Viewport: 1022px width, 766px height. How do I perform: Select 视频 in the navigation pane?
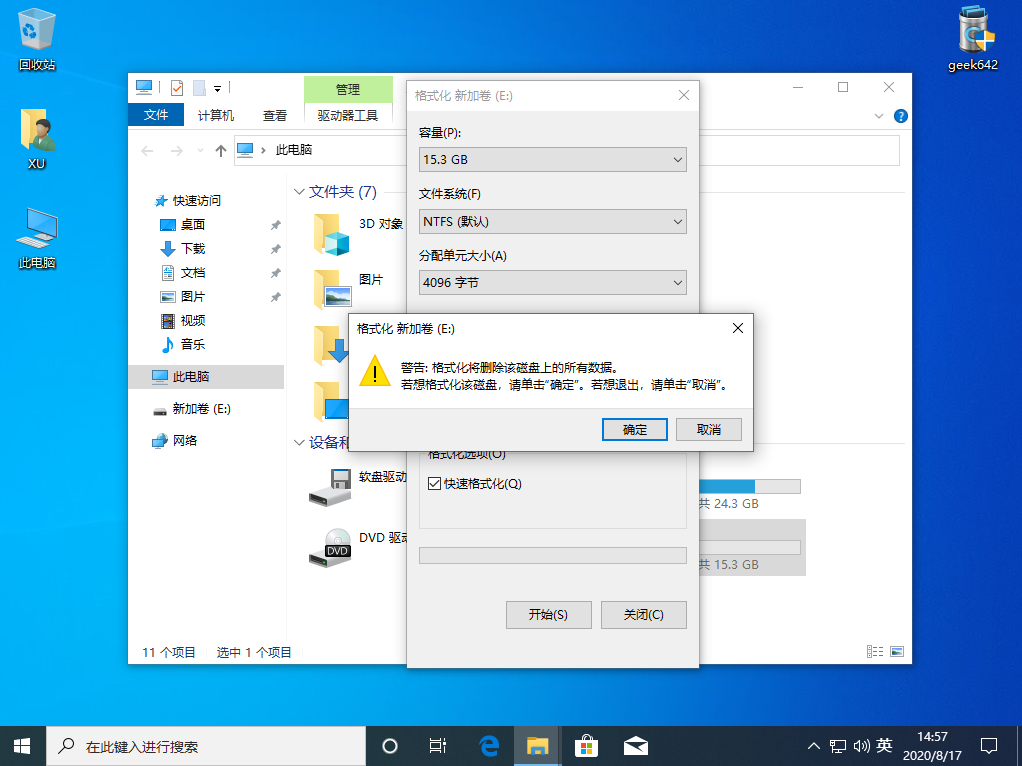pos(193,320)
